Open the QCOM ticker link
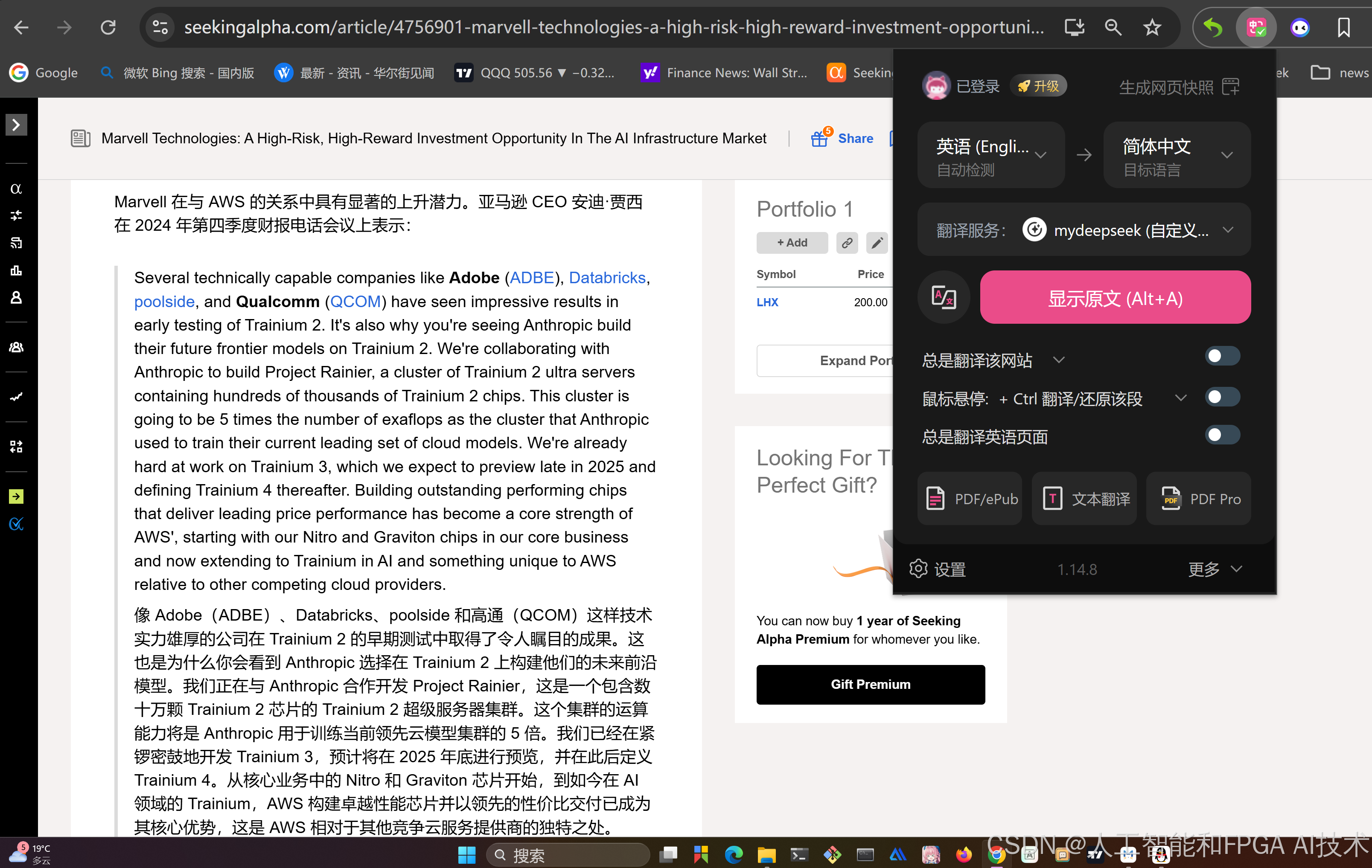This screenshot has height=868, width=1372. pos(355,302)
